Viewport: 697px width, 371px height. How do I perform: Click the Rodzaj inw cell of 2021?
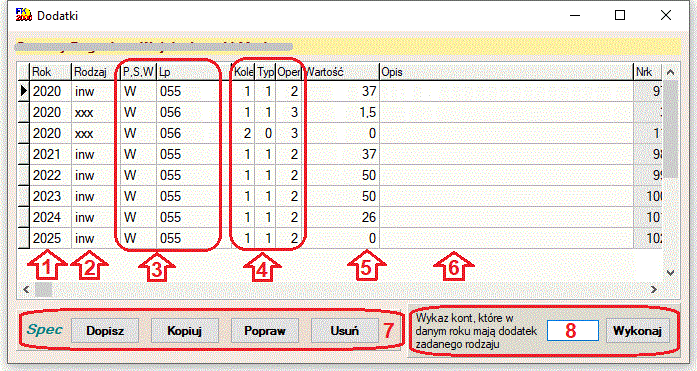96,155
